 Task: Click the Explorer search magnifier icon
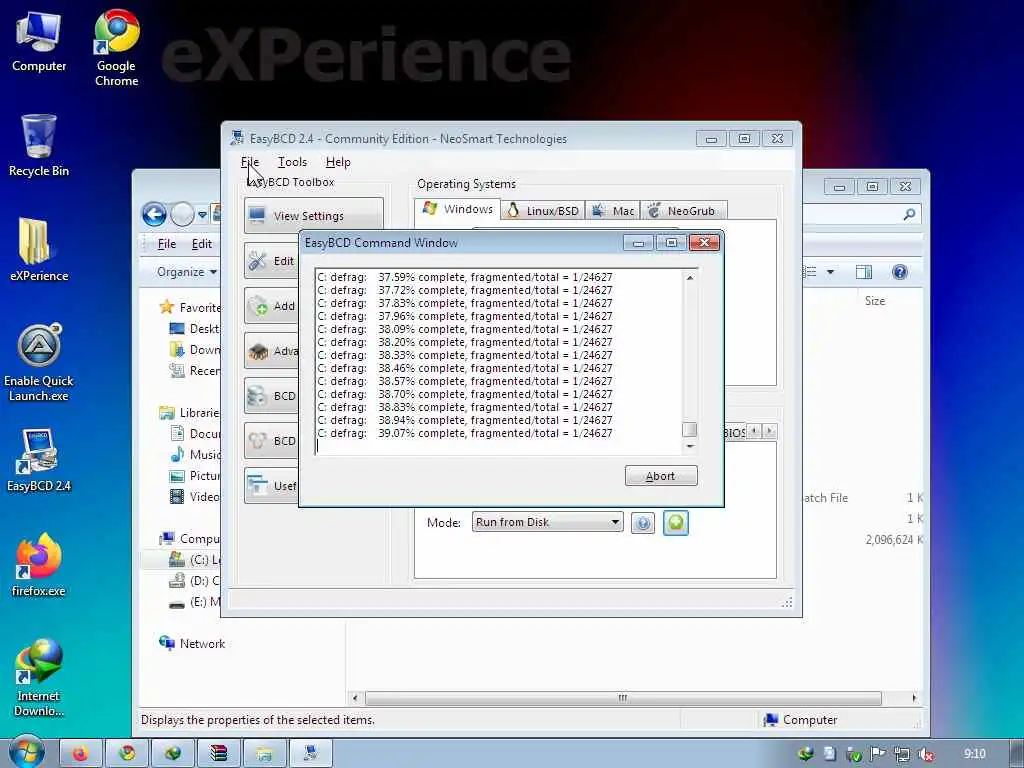click(x=909, y=214)
